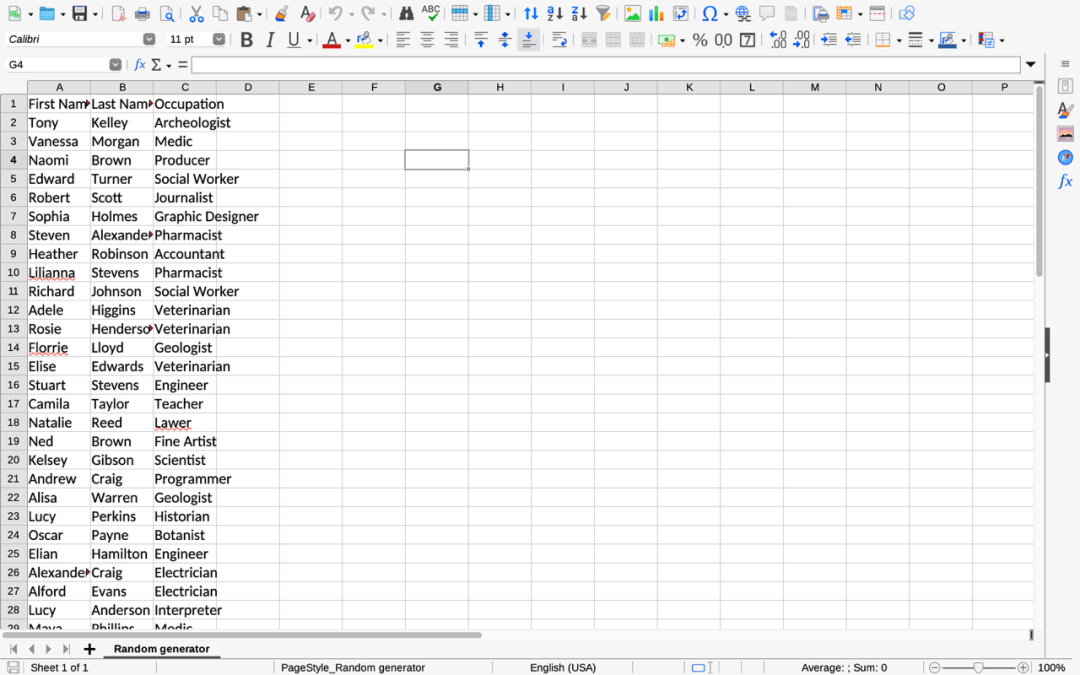Click the Copy icon
The height and width of the screenshot is (675, 1080).
(x=220, y=13)
